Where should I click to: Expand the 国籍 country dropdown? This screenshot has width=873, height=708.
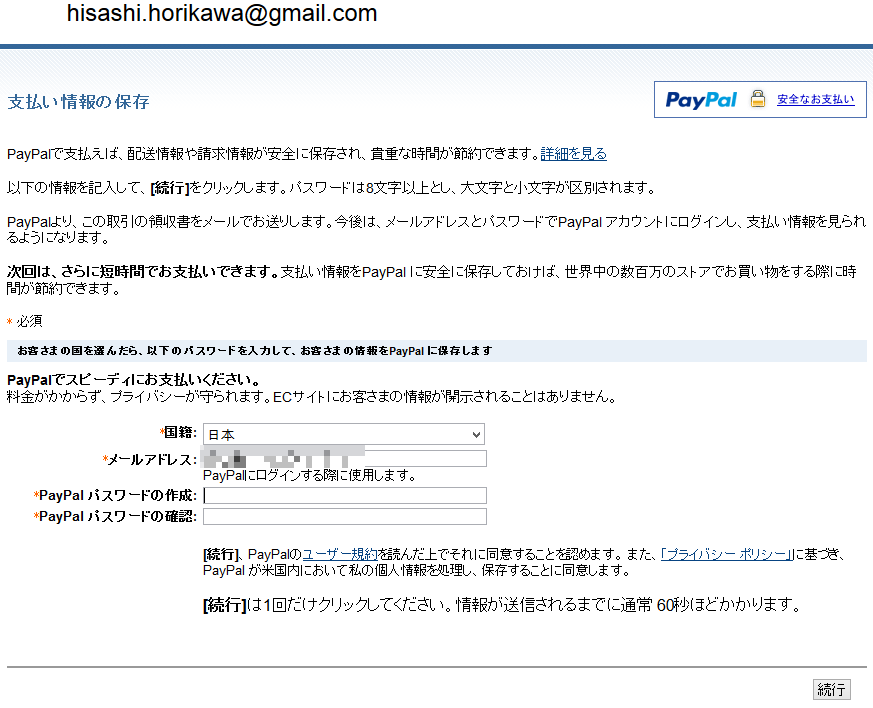point(344,434)
